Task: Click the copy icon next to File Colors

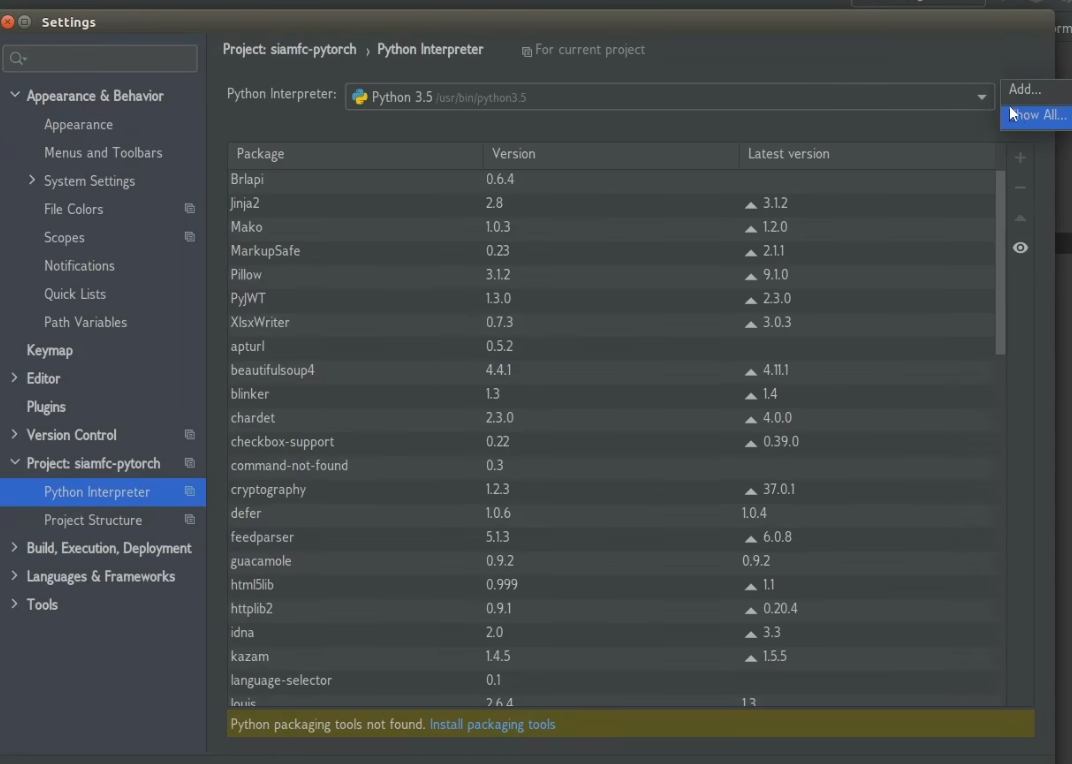Action: tap(190, 209)
